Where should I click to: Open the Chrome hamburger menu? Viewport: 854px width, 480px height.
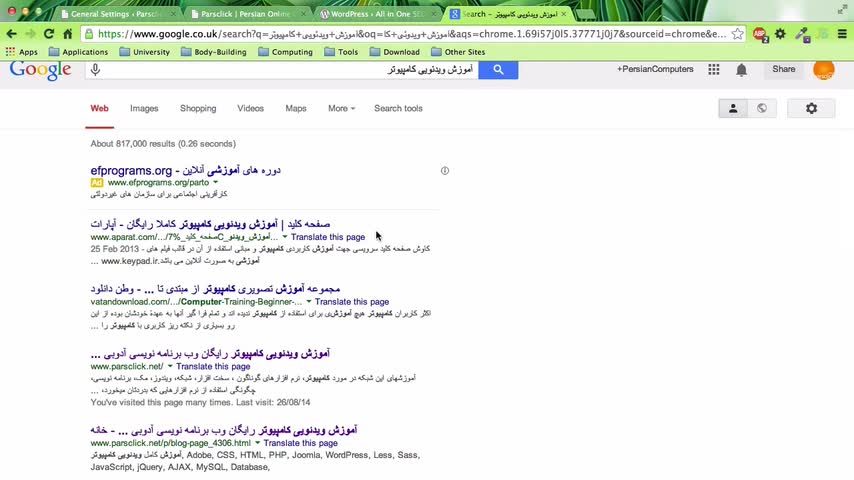click(842, 34)
